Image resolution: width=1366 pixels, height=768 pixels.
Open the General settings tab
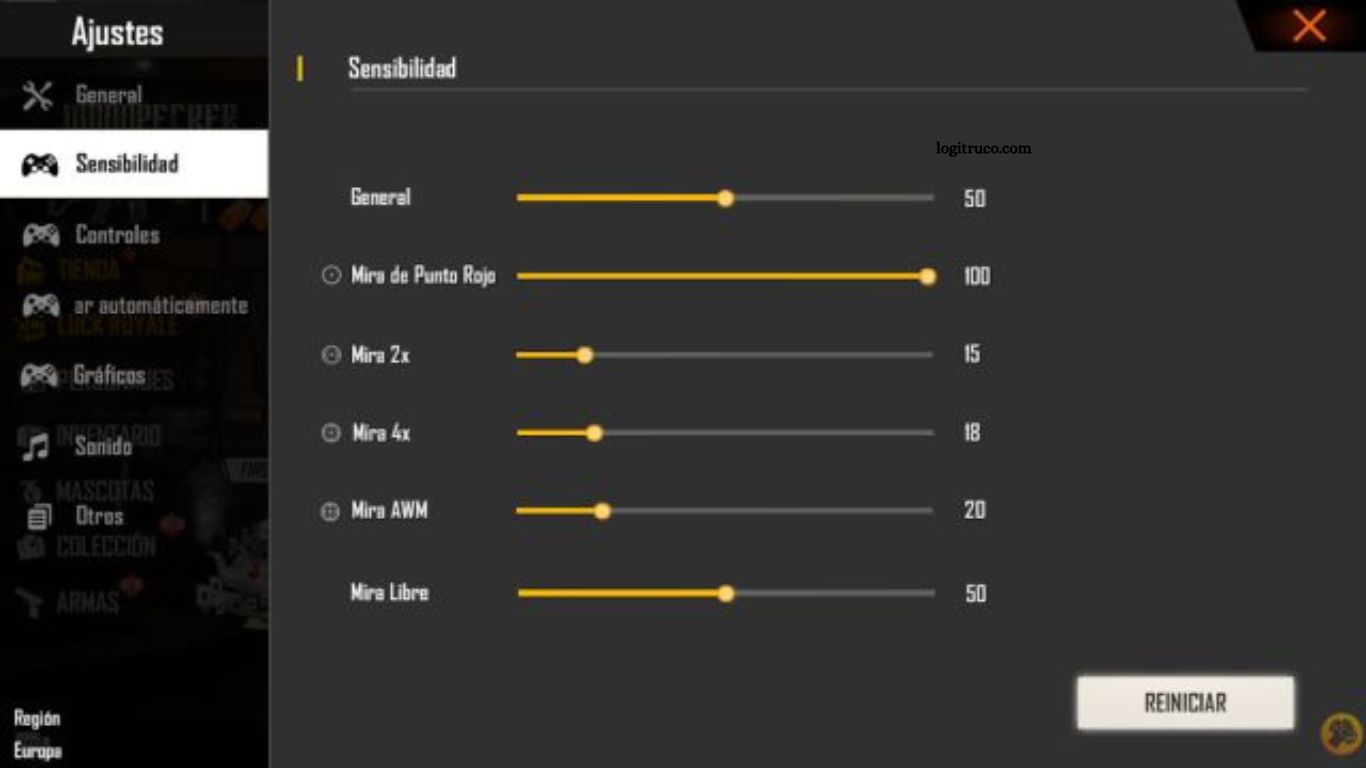[x=109, y=96]
